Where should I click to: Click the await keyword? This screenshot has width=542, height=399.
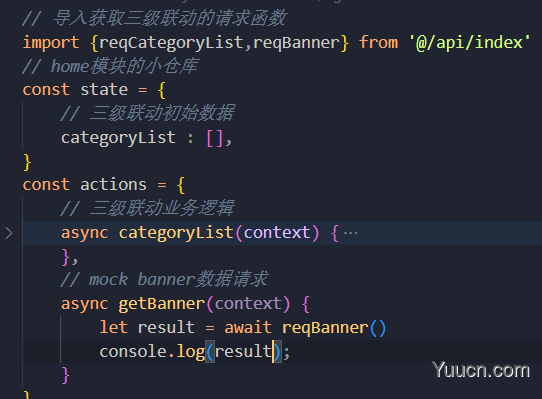(x=247, y=327)
